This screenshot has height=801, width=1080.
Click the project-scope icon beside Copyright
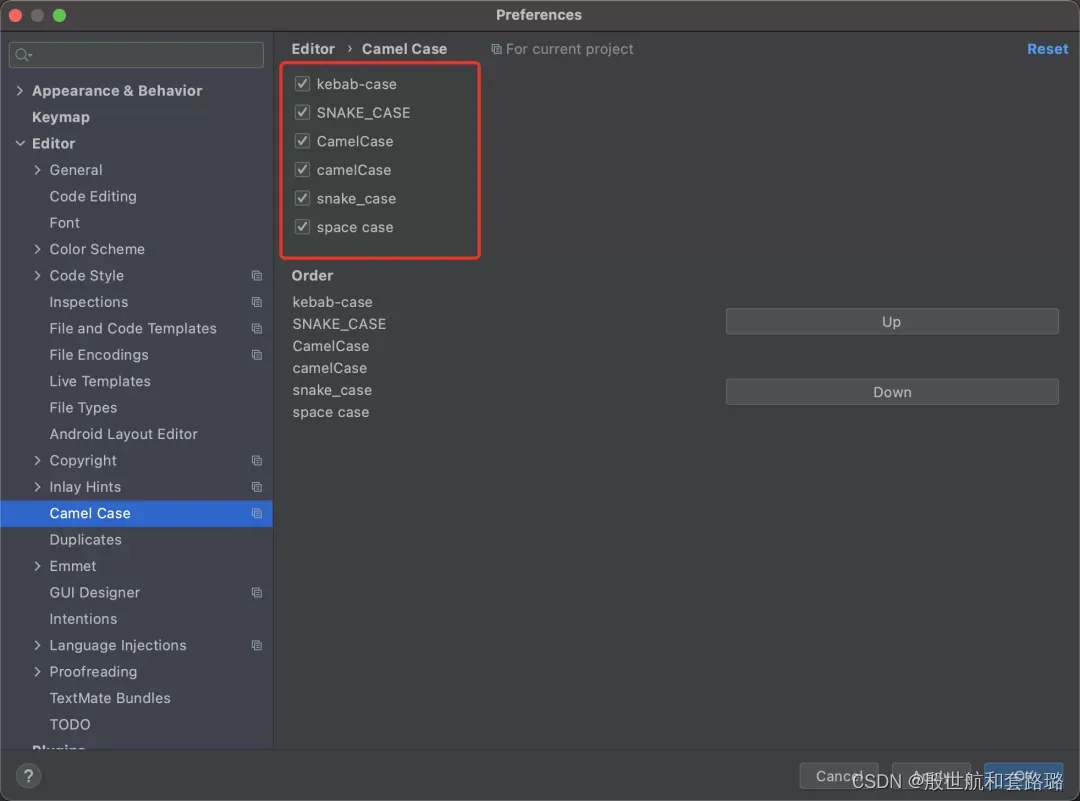(x=257, y=460)
